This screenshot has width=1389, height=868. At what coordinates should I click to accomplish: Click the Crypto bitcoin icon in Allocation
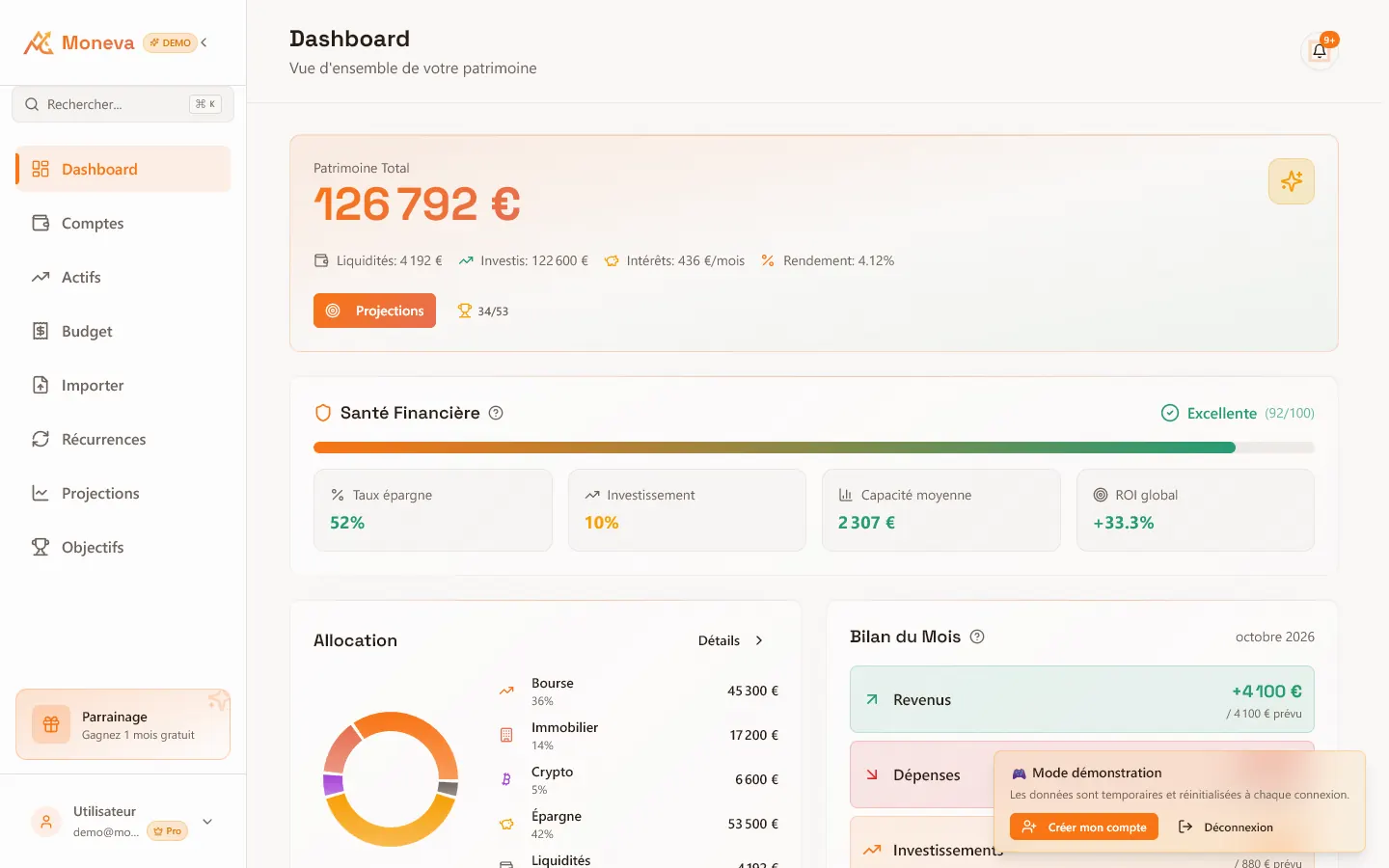point(506,779)
